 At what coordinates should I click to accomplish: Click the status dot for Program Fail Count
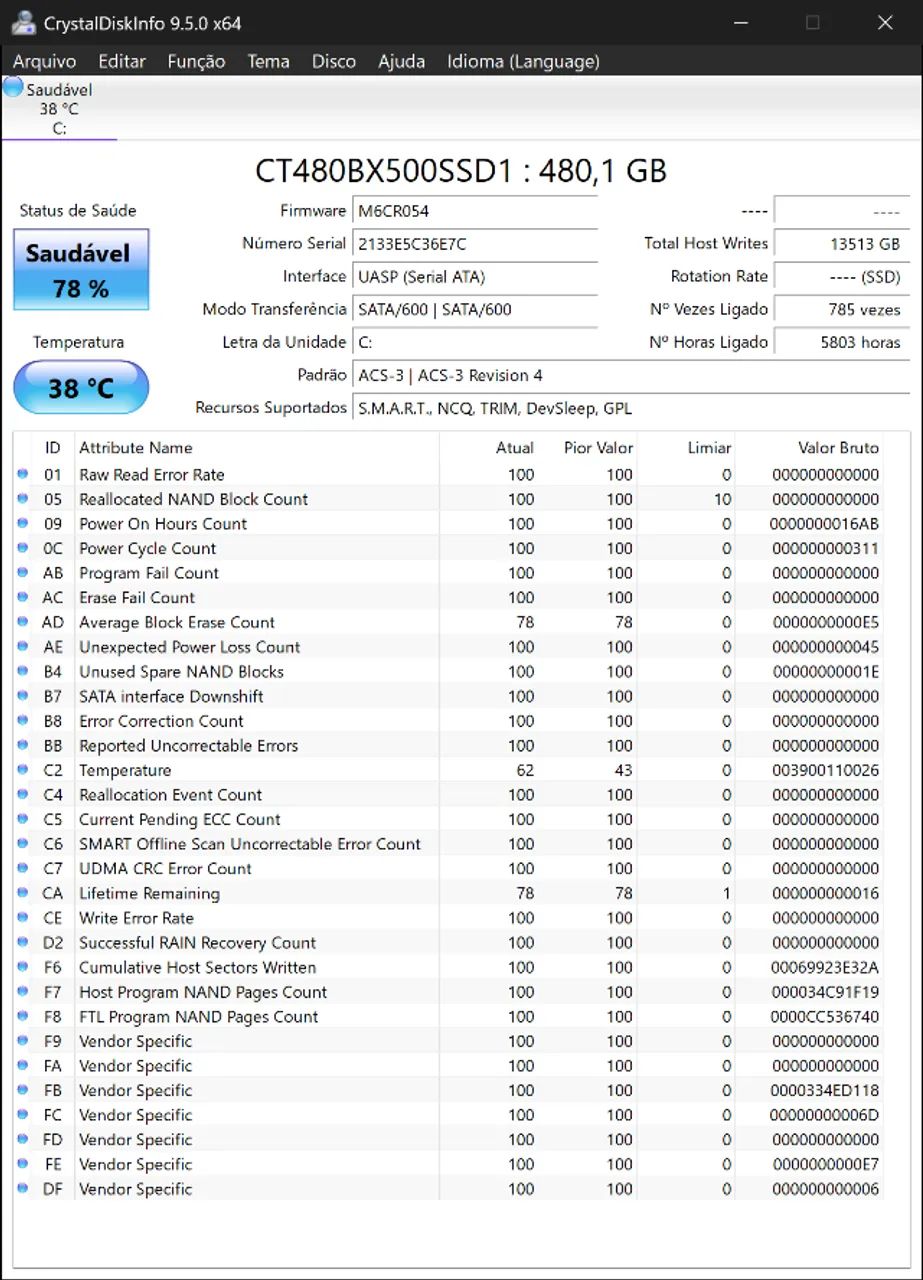click(22, 573)
